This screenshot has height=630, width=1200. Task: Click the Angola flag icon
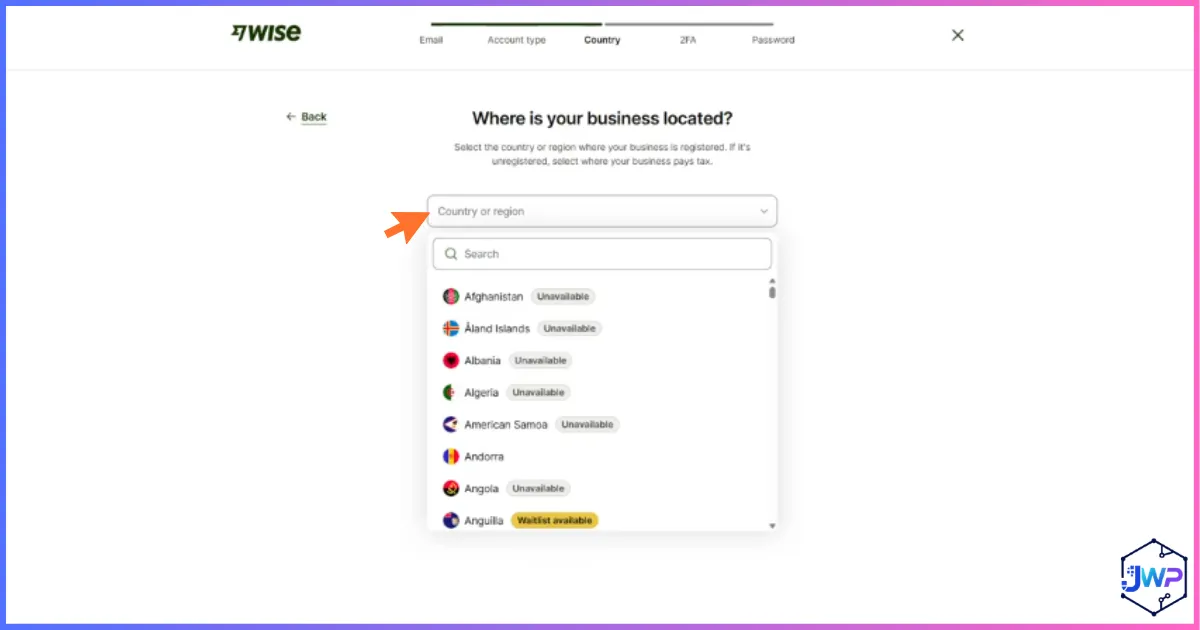coord(451,488)
